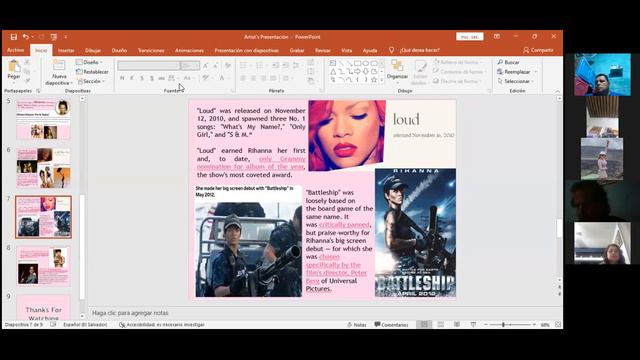Expand the shapes gallery more arrow
The image size is (640, 360).
382,80
